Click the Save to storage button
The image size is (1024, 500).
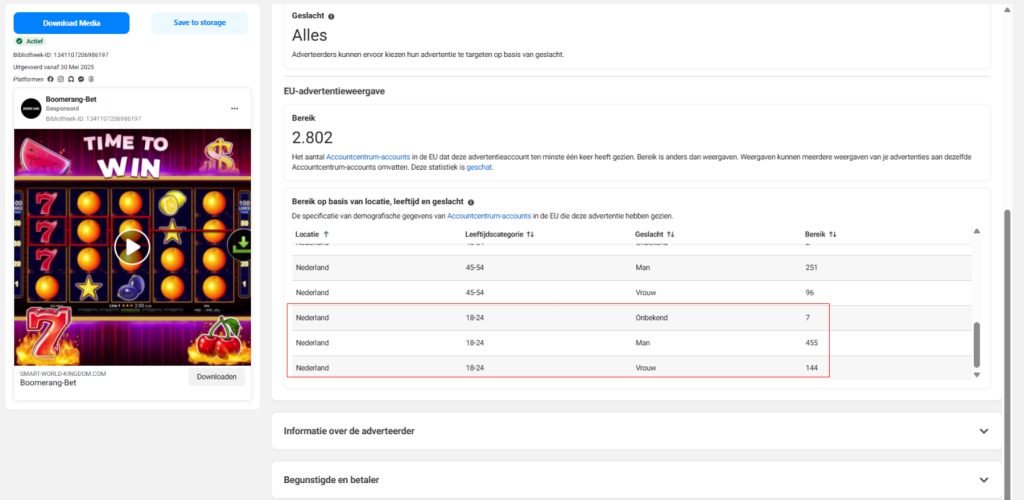(x=200, y=23)
